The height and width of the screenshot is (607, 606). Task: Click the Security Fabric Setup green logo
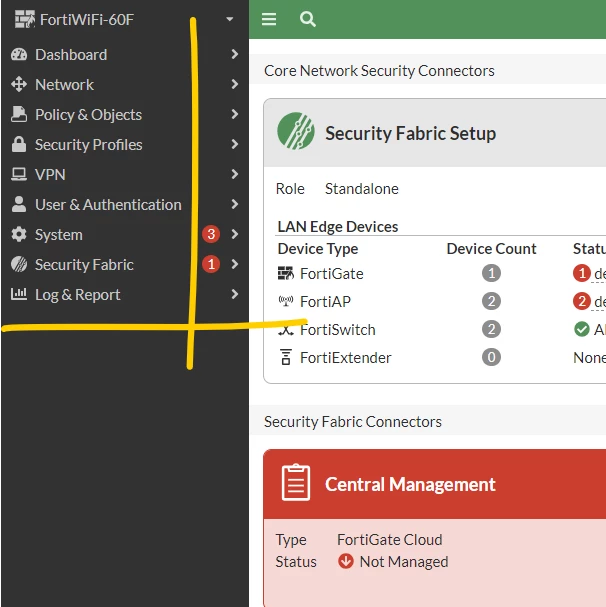(x=296, y=131)
